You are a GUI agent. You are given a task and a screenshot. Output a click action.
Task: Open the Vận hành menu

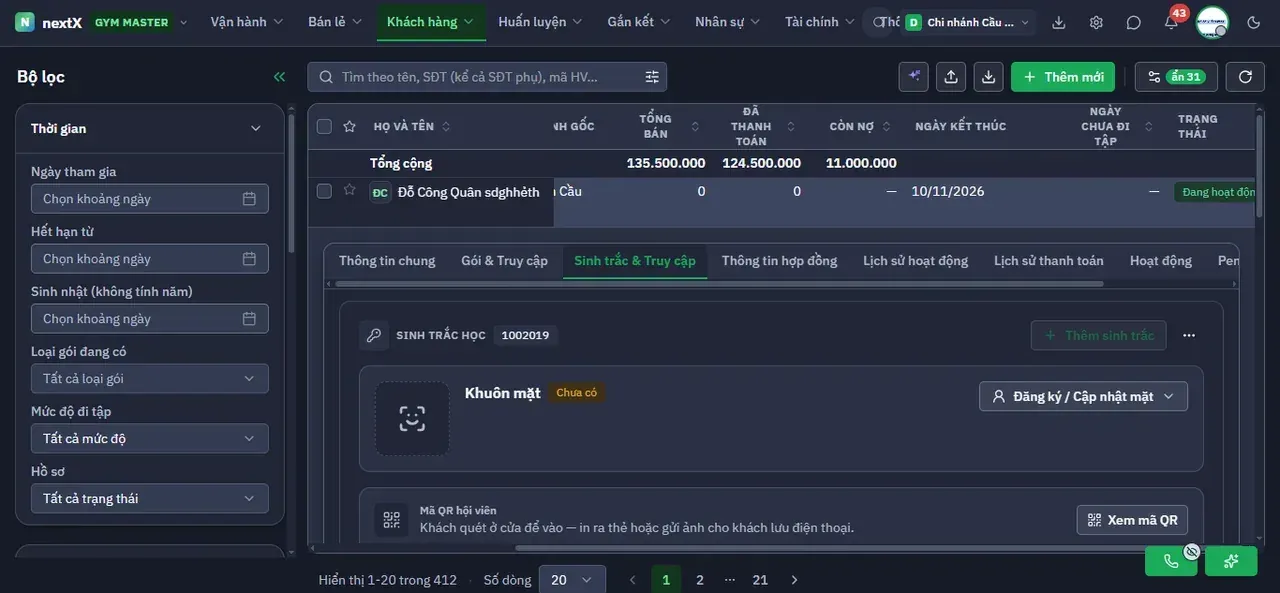point(247,22)
